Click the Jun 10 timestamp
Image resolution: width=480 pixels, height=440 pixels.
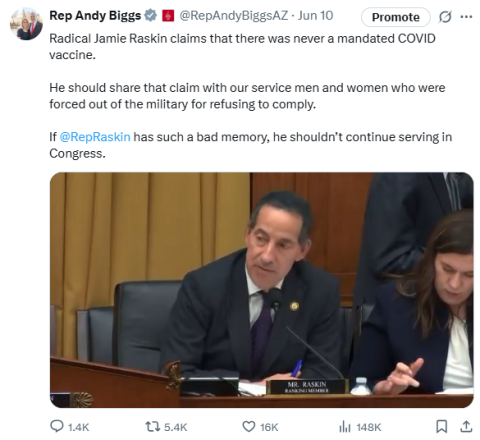315,15
